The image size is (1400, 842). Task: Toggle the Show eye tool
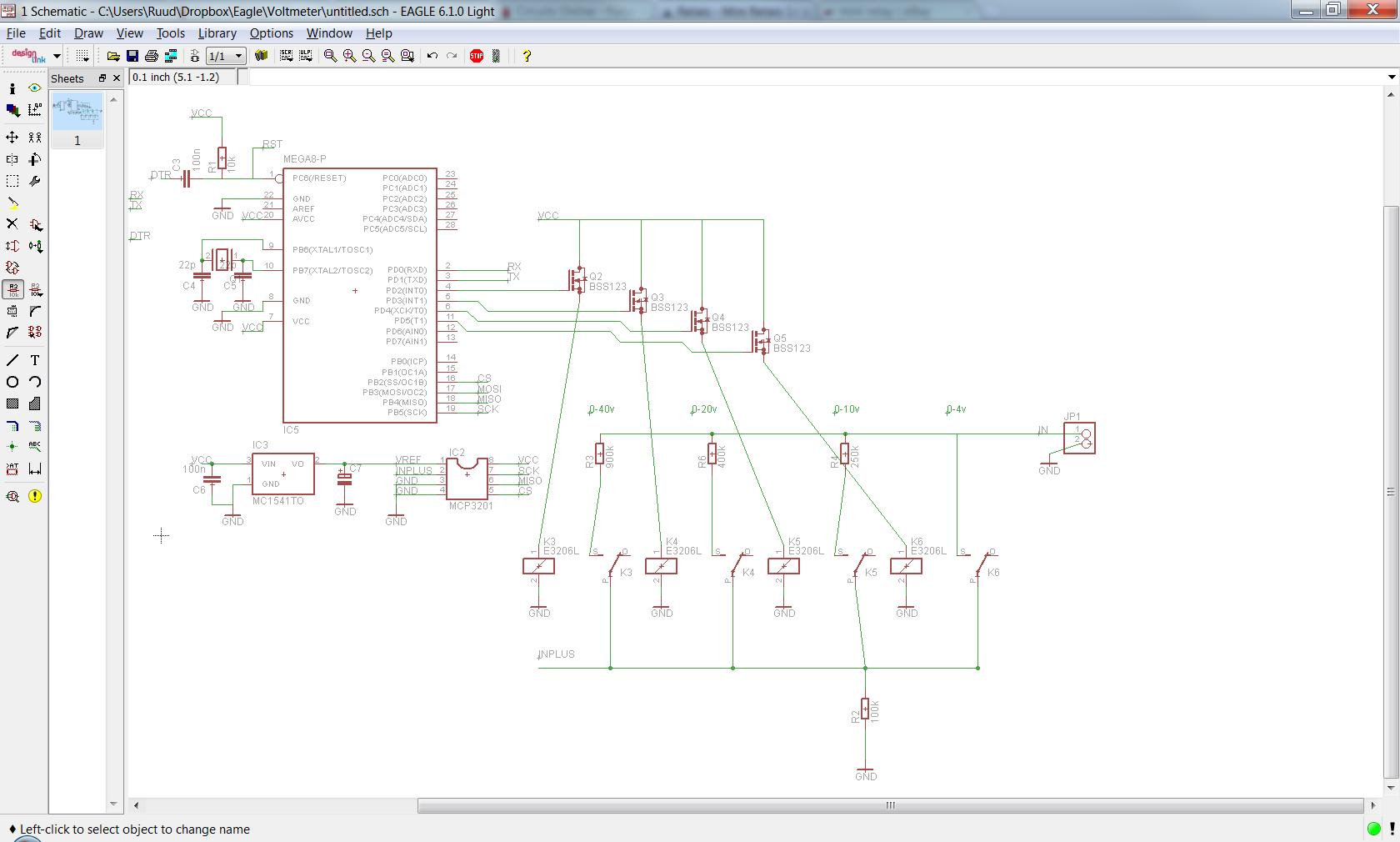[35, 88]
